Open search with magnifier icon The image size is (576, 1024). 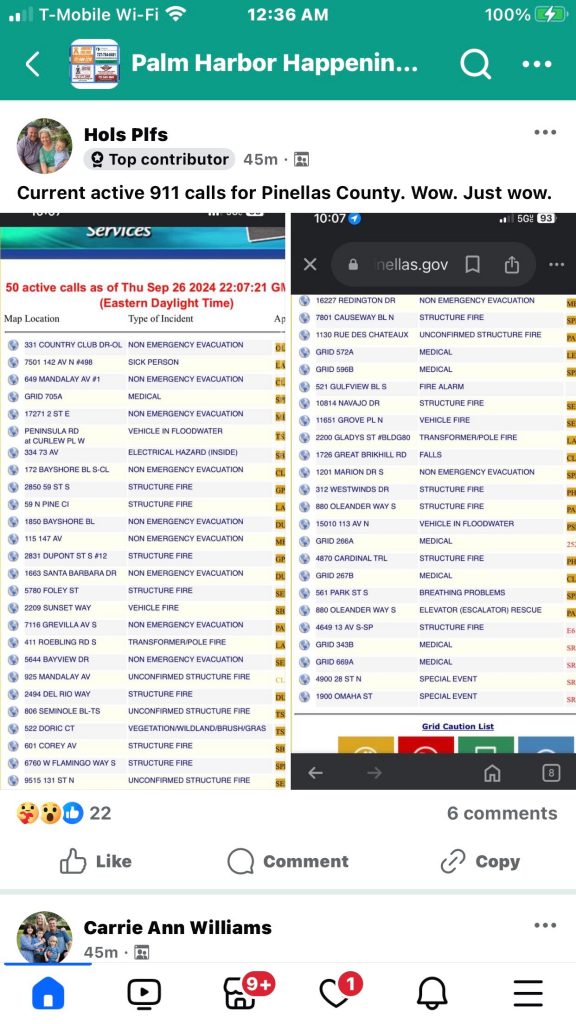click(x=475, y=64)
